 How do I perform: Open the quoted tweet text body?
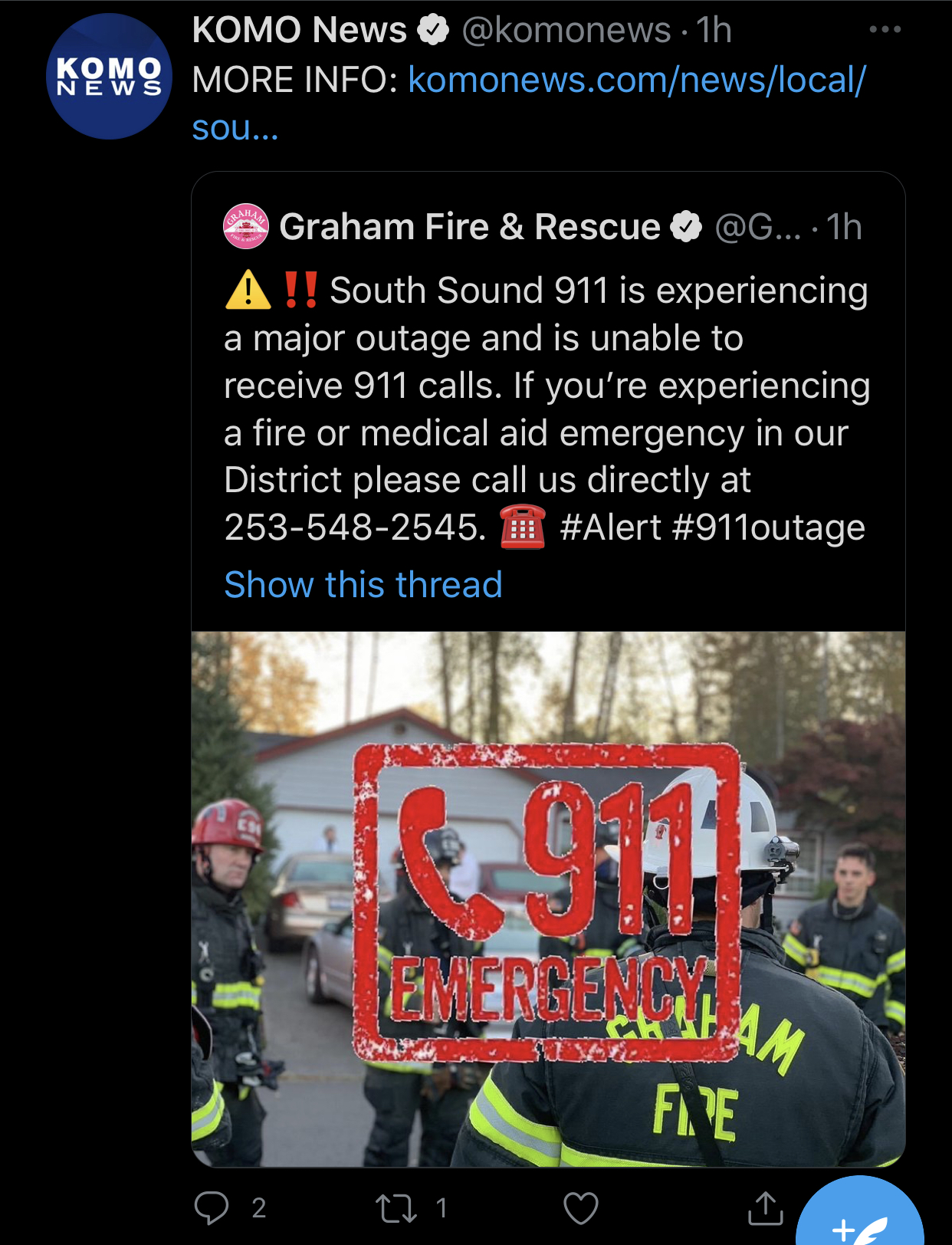click(547, 409)
